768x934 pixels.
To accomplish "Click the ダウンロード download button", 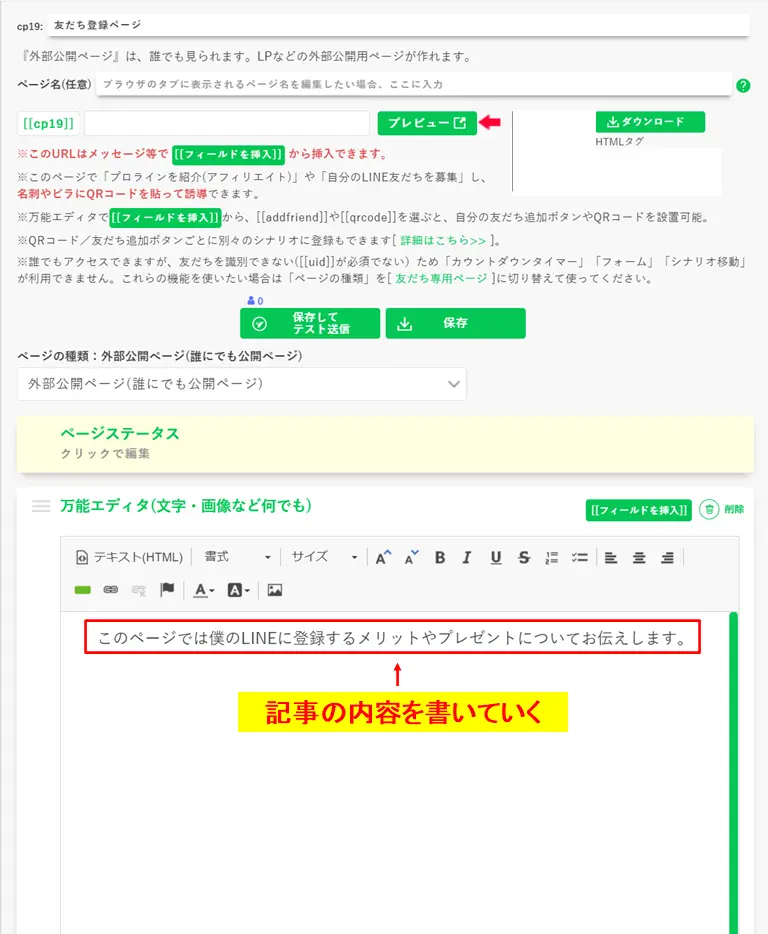I will click(650, 122).
